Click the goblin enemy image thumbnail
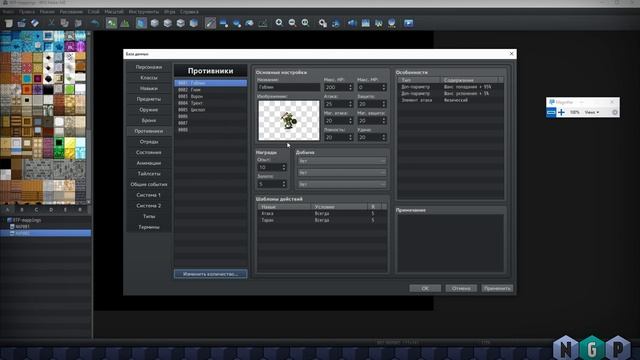 tap(289, 120)
